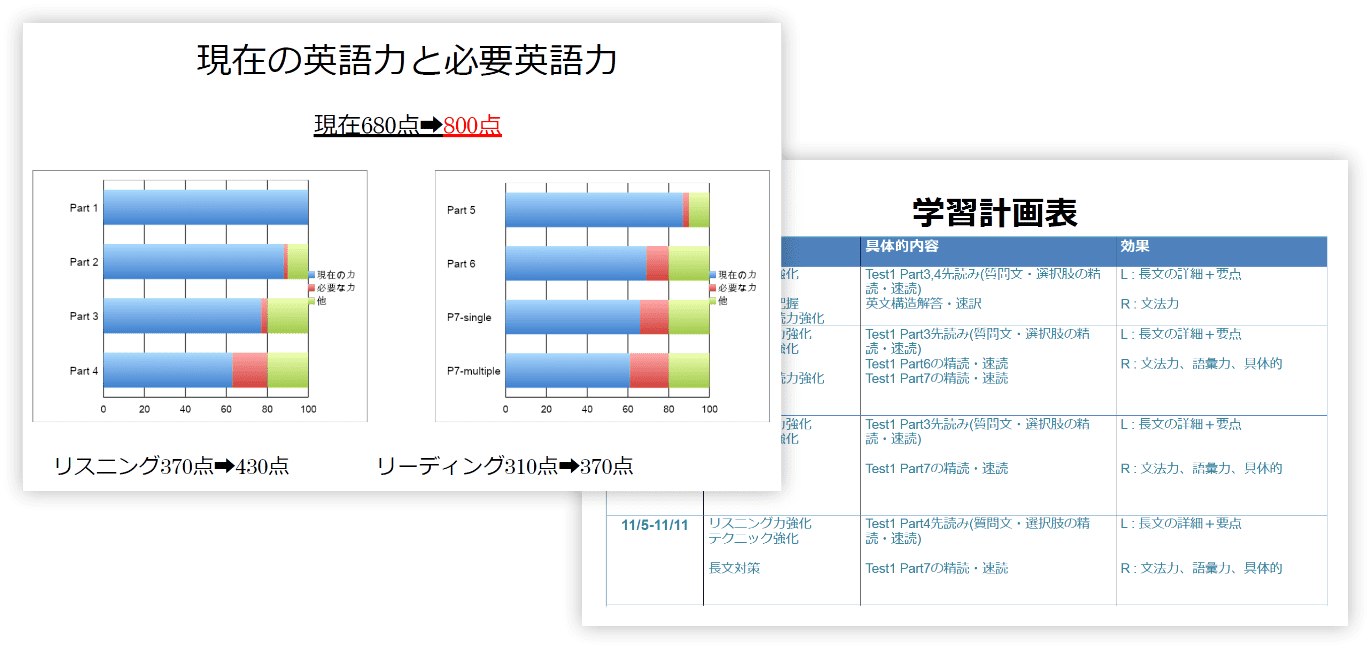Click the blue Part 1 bar
The width and height of the screenshot is (1370, 650).
coord(206,208)
